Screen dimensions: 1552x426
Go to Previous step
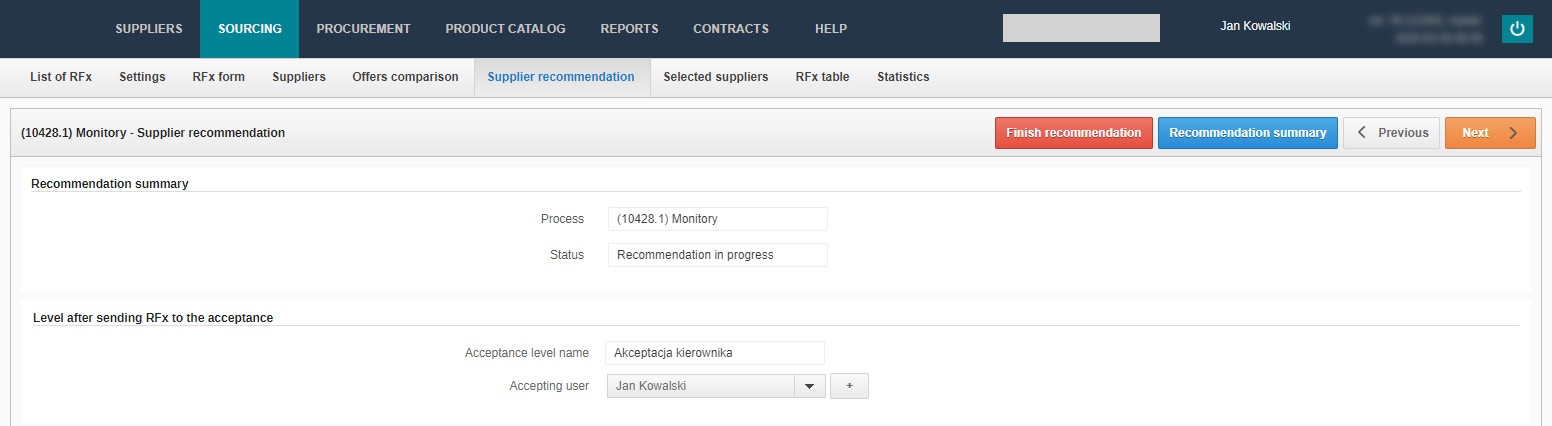(x=1391, y=133)
